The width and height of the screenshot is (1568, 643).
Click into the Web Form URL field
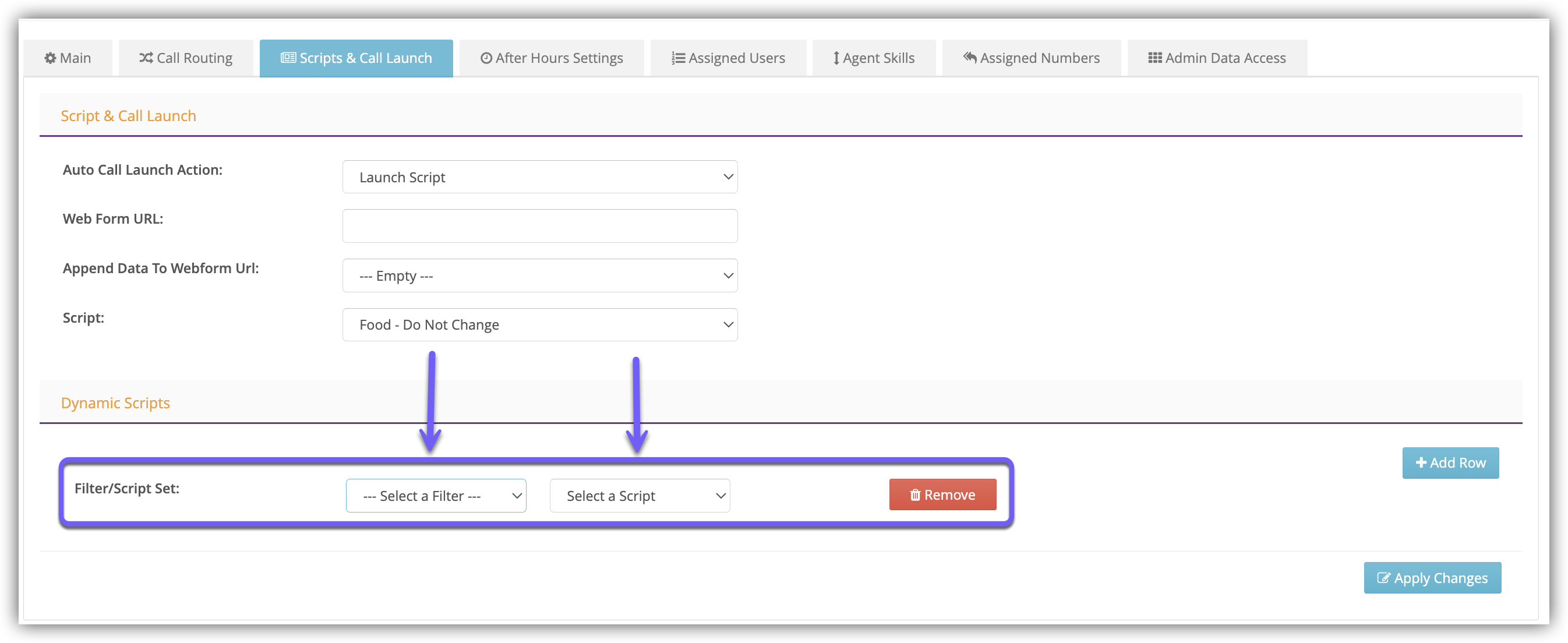(x=539, y=226)
